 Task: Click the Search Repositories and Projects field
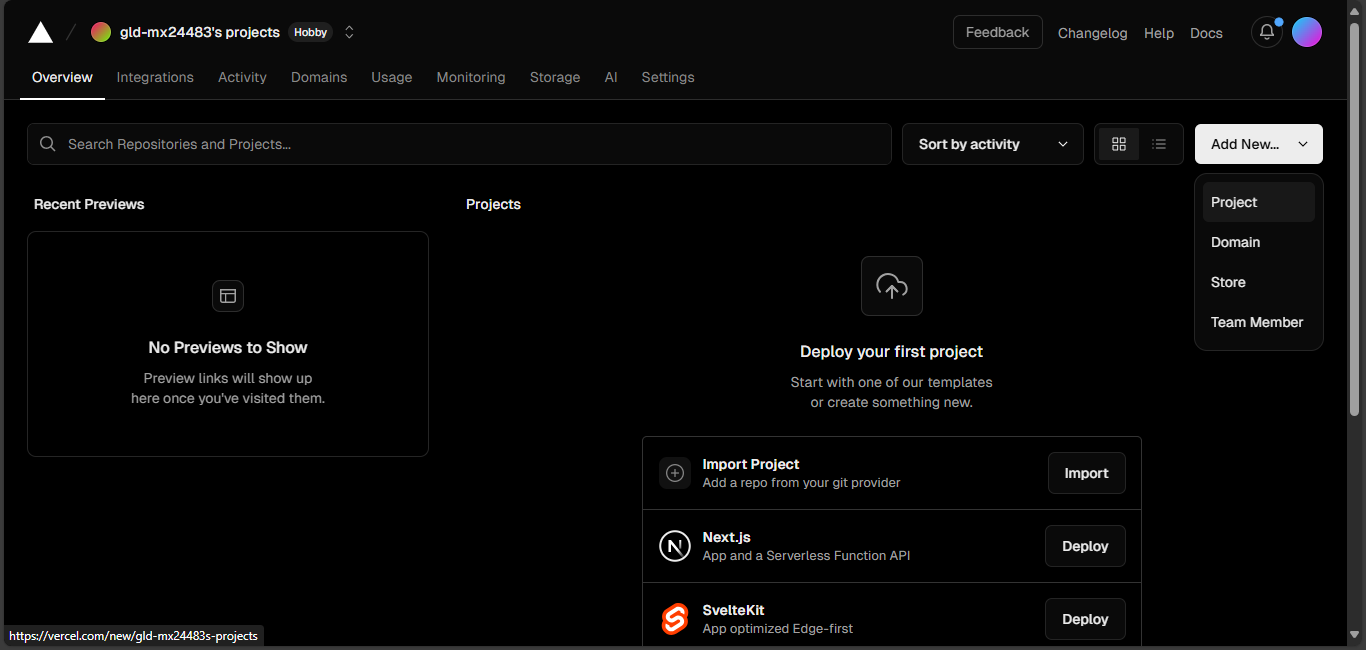tap(459, 143)
